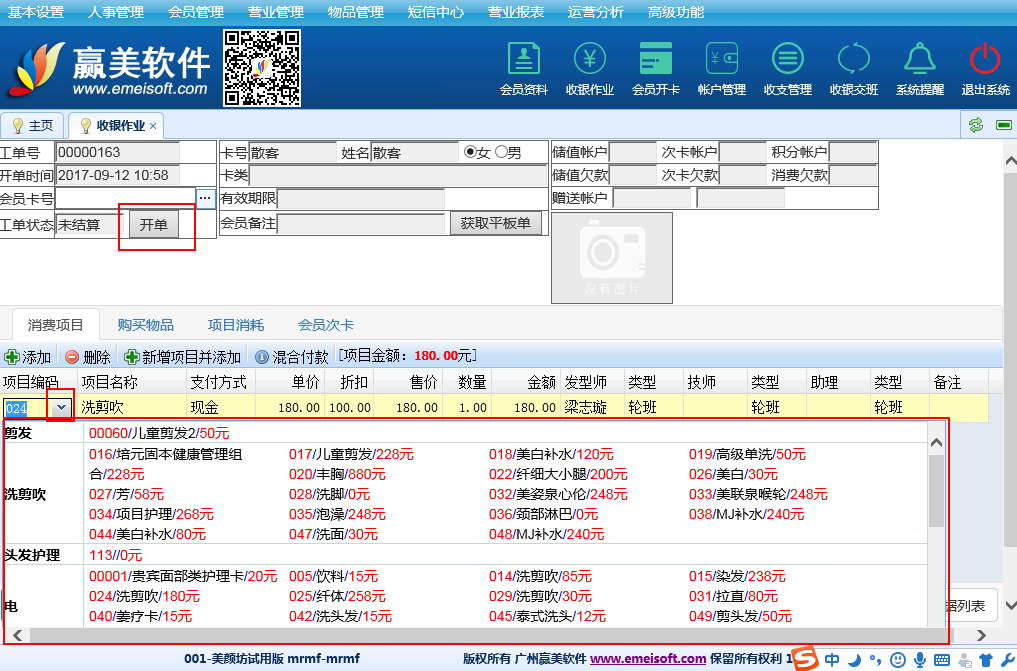Click the 获取平板单 button
The image size is (1017, 671).
[x=495, y=223]
